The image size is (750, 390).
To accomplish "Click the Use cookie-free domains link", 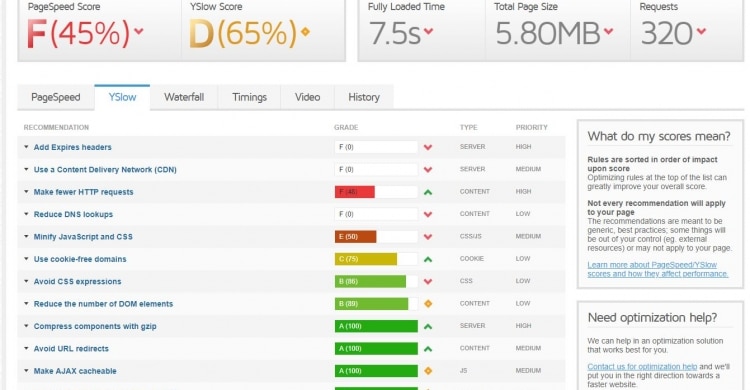I will 80,259.
